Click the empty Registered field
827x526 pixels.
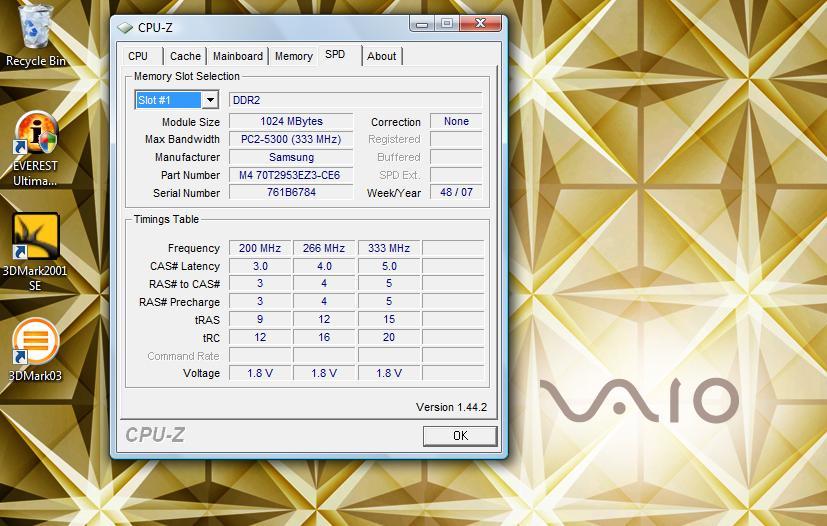click(456, 139)
